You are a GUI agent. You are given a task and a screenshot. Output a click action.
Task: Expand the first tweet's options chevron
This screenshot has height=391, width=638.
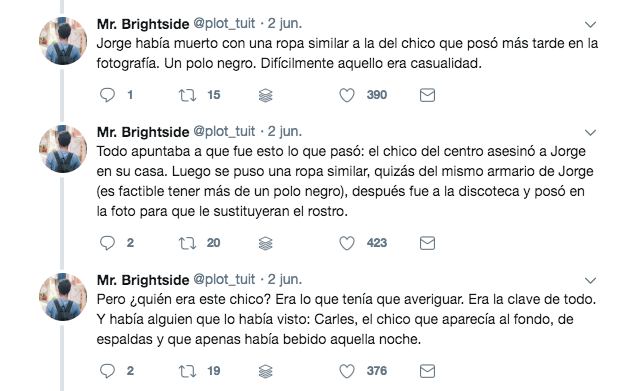point(590,24)
